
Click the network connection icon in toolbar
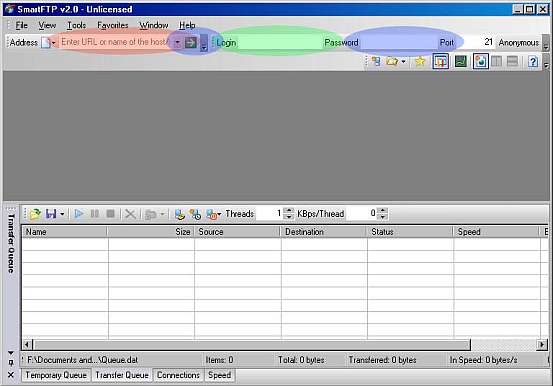[376, 61]
